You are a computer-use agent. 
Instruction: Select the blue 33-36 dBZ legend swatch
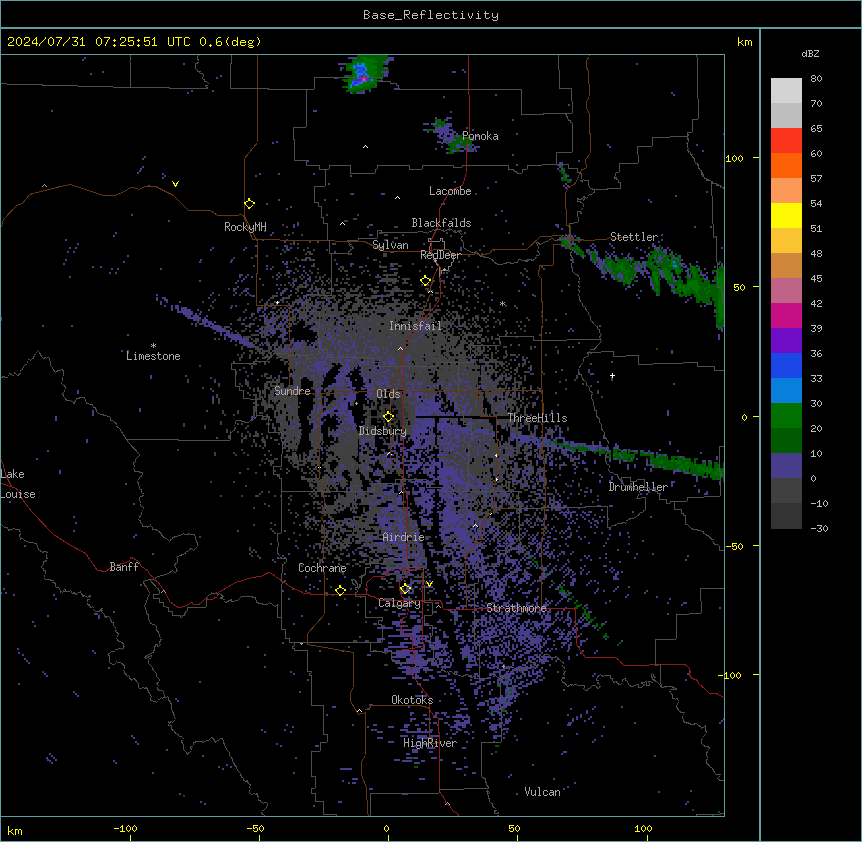786,365
